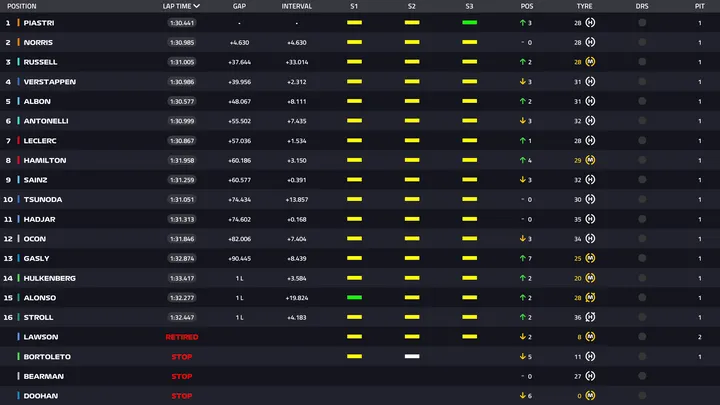Click Lawson's pit count 2
The height and width of the screenshot is (405, 720).
pos(699,337)
